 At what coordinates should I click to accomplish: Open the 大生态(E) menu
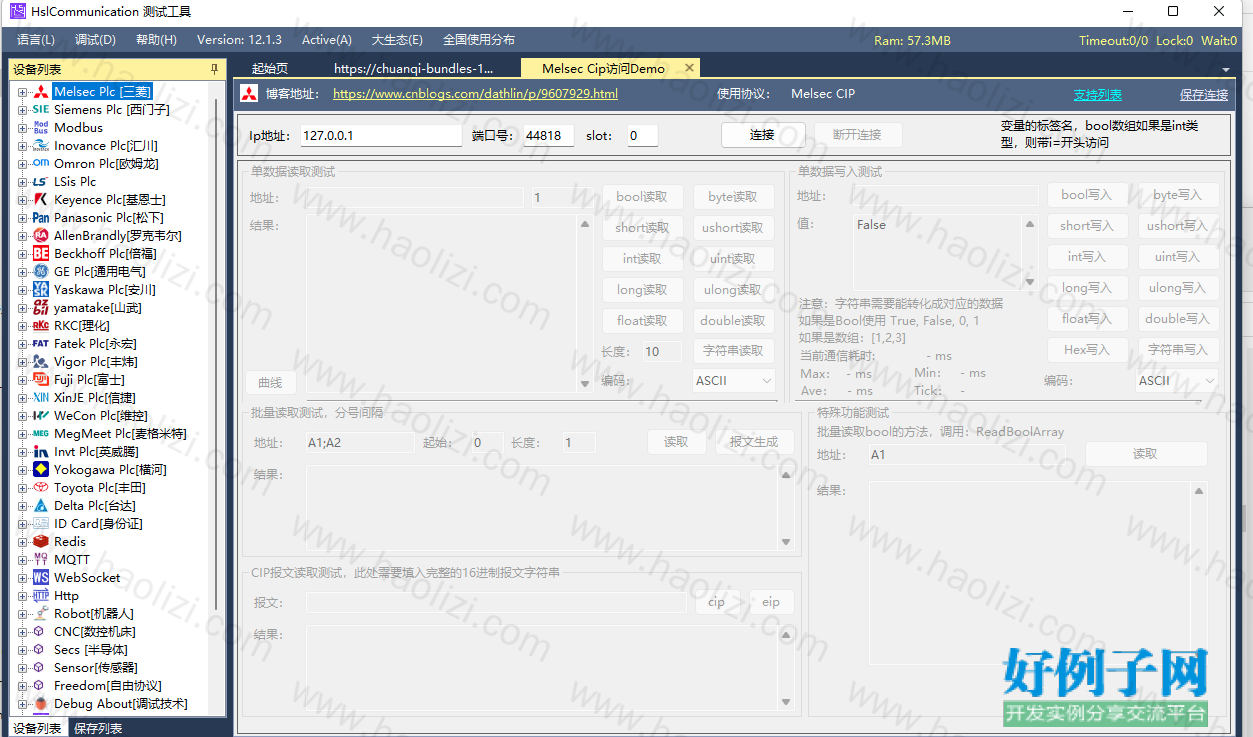pyautogui.click(x=397, y=40)
